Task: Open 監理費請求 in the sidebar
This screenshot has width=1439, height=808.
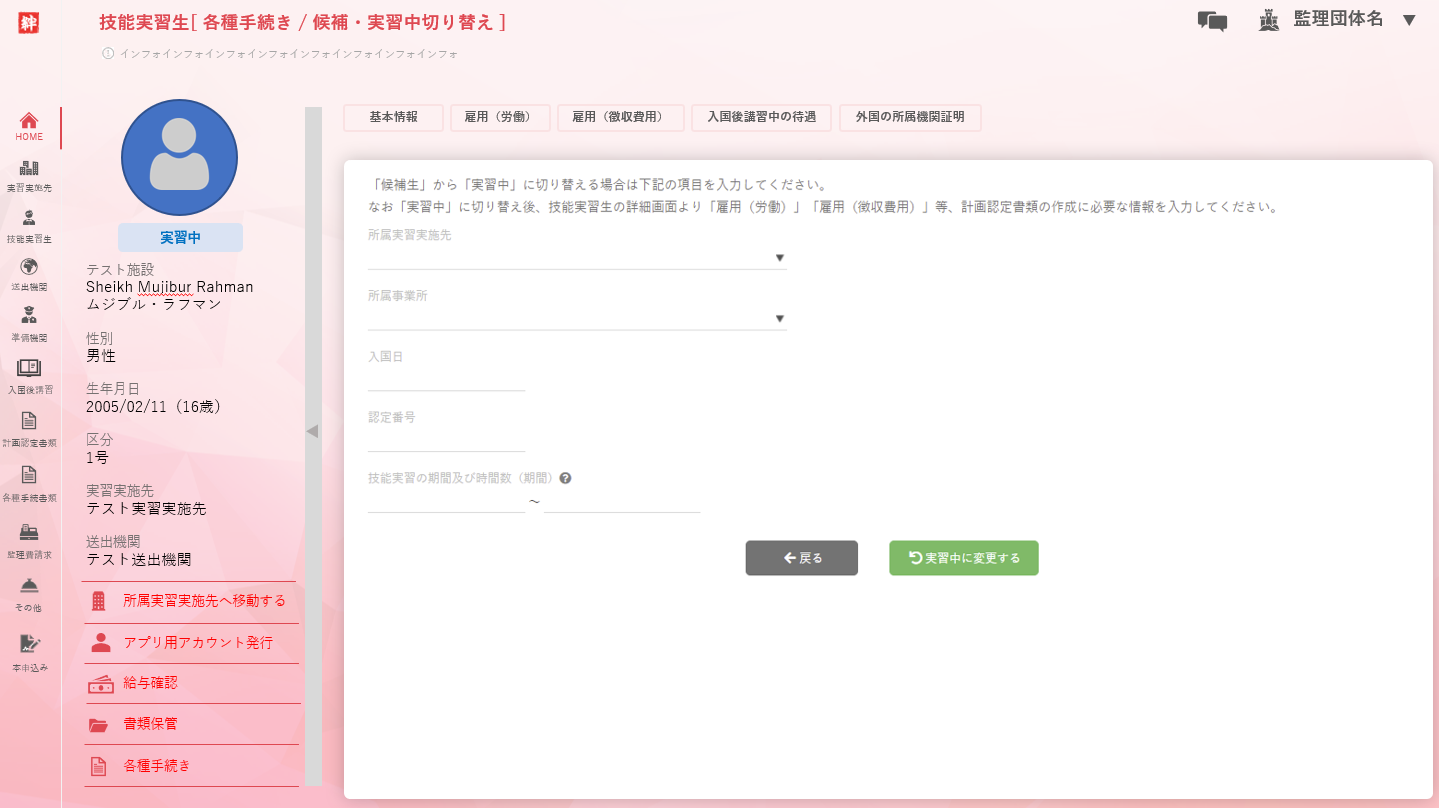Action: pyautogui.click(x=29, y=538)
